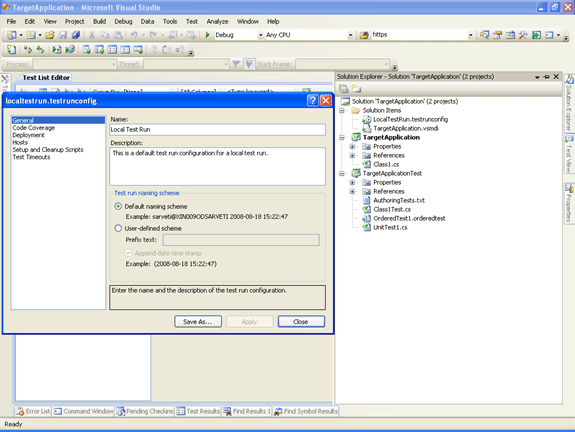Click the Prefix text input field
The image size is (575, 432).
[x=241, y=240]
